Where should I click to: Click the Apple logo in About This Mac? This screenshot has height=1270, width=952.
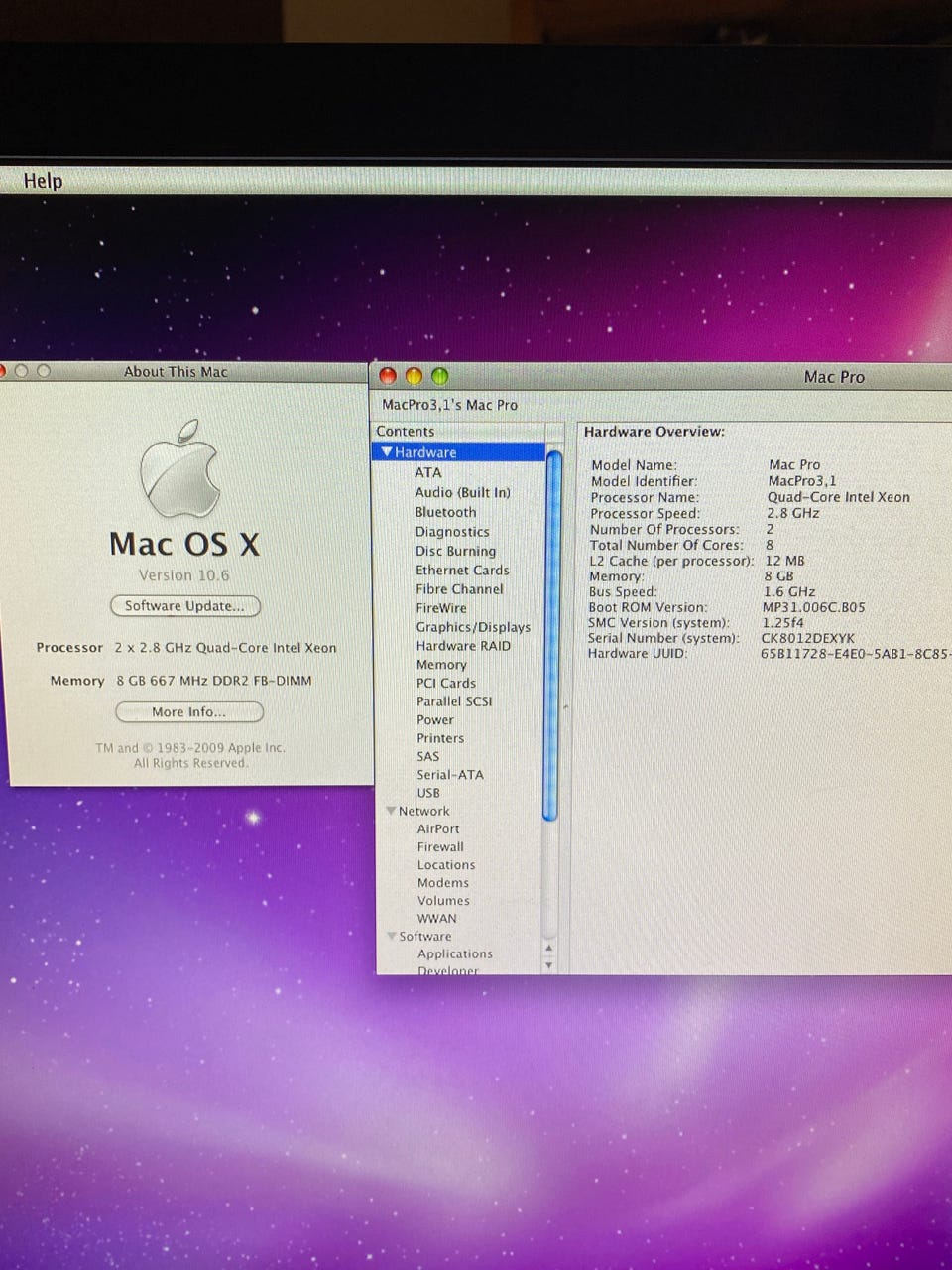tap(179, 470)
